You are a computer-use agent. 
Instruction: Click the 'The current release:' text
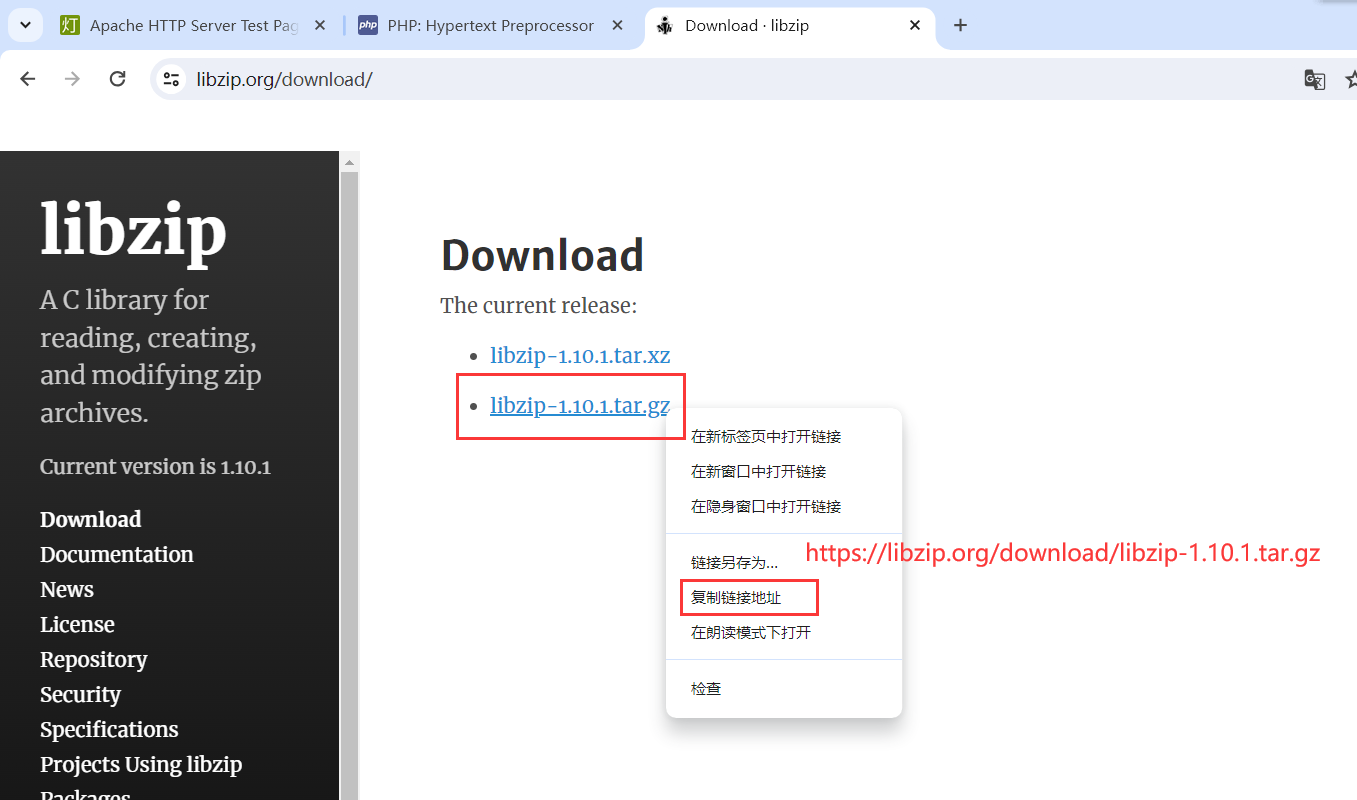click(x=539, y=305)
